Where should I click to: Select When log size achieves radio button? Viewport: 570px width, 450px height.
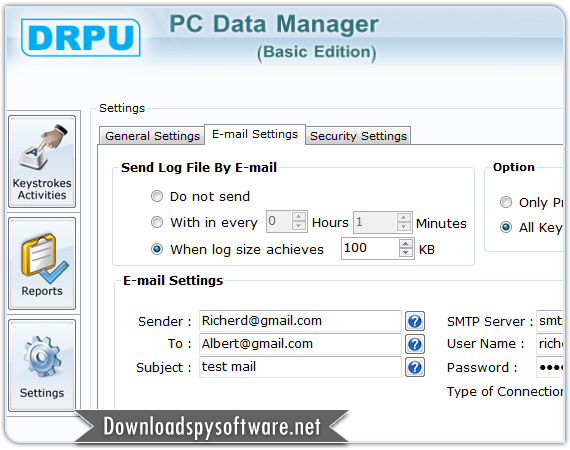click(x=157, y=249)
